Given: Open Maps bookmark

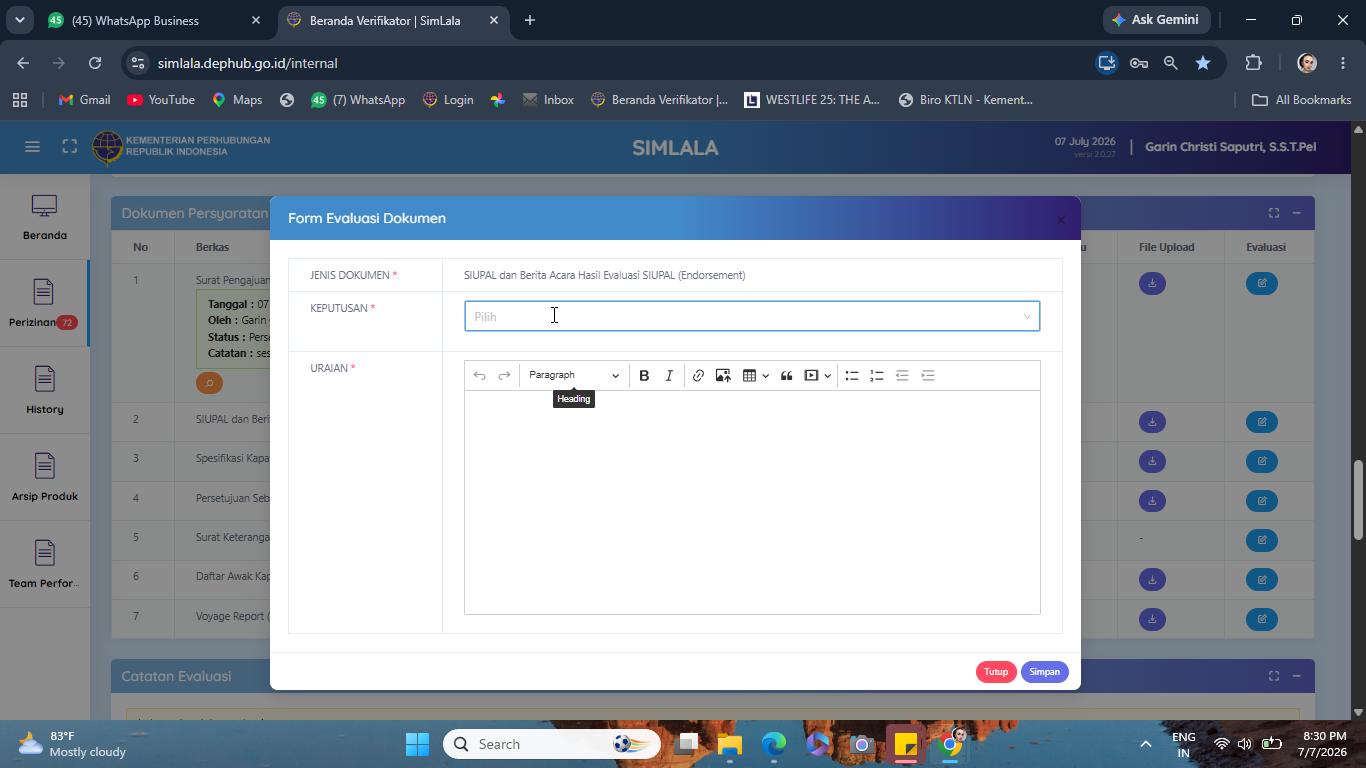Looking at the screenshot, I should (x=237, y=100).
